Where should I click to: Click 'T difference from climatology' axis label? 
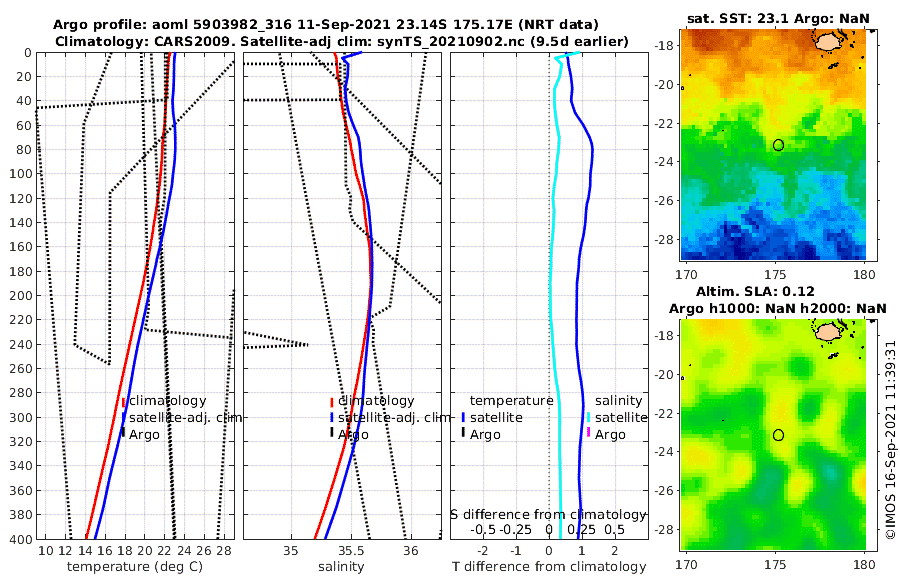click(x=549, y=567)
